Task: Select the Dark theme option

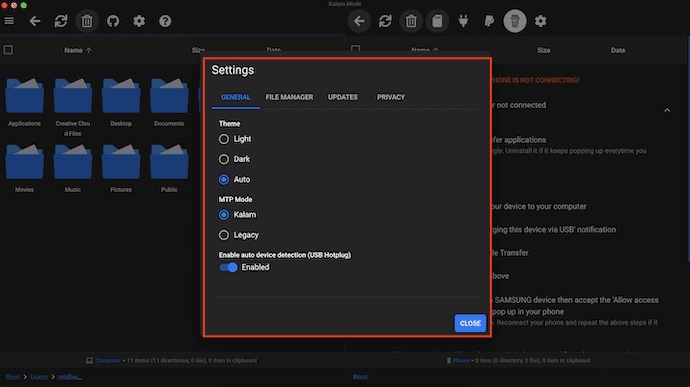Action: [224, 159]
